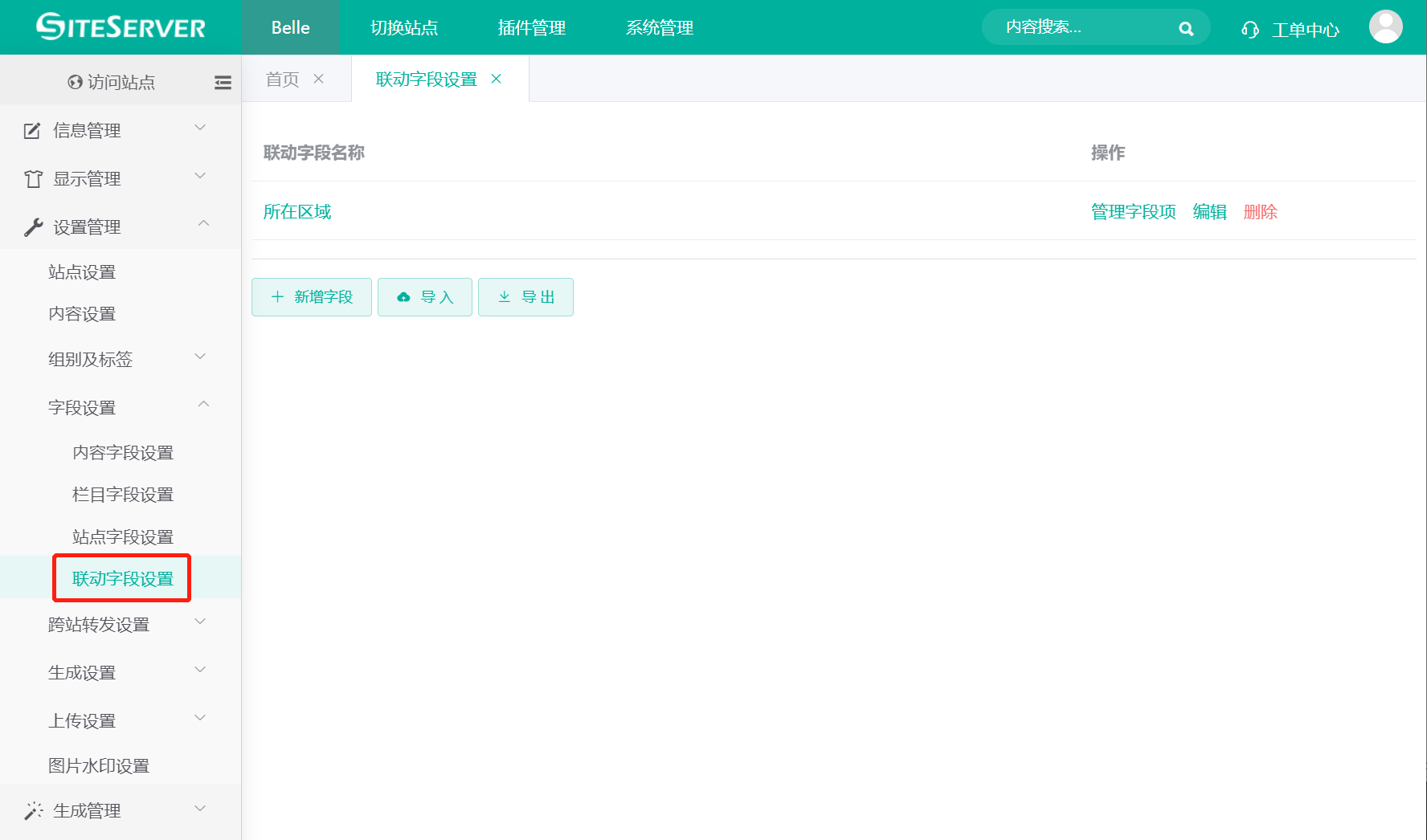Image resolution: width=1427 pixels, height=840 pixels.
Task: Expand the 跨站转发设置 section
Action: tap(200, 622)
